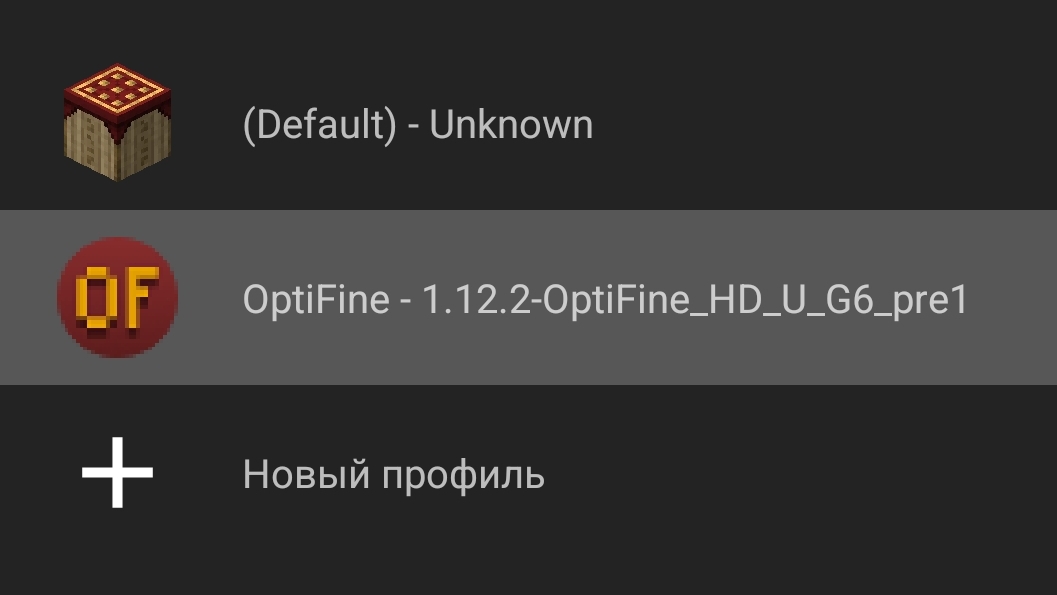1057x595 pixels.
Task: Click empty space right of "(Default) - Unknown"
Action: click(820, 125)
